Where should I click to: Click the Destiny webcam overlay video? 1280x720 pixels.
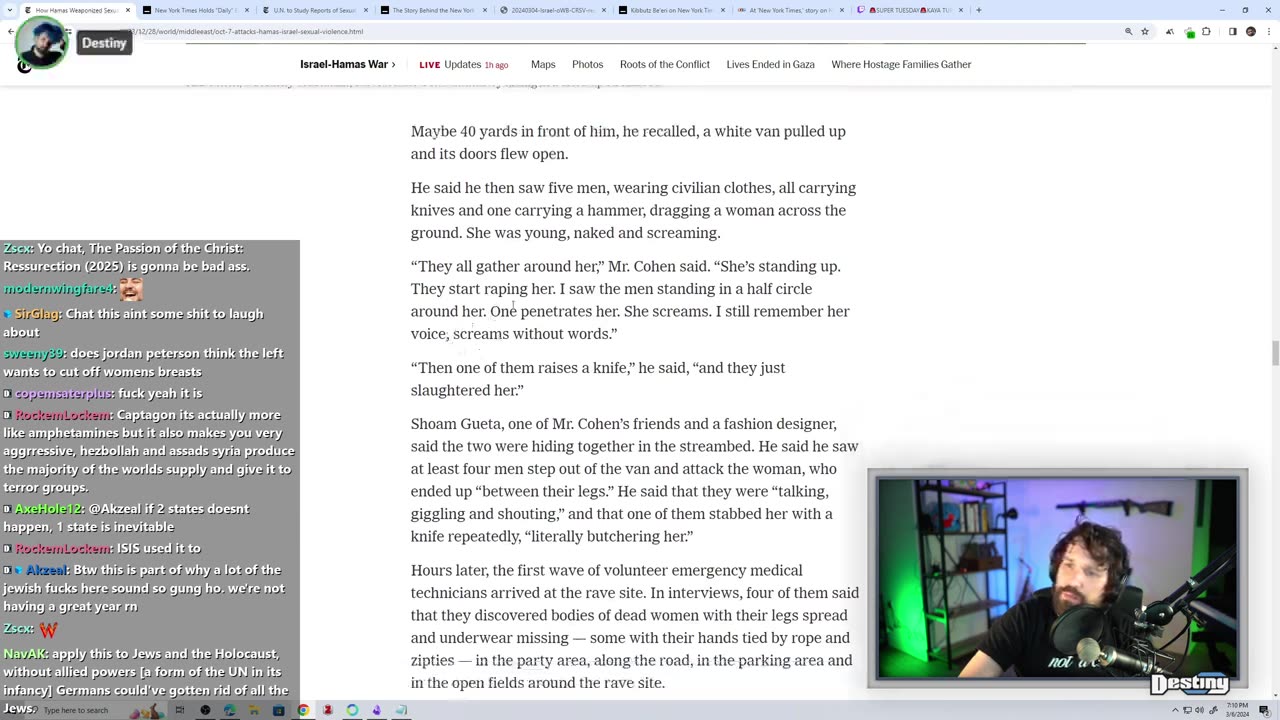1057,578
